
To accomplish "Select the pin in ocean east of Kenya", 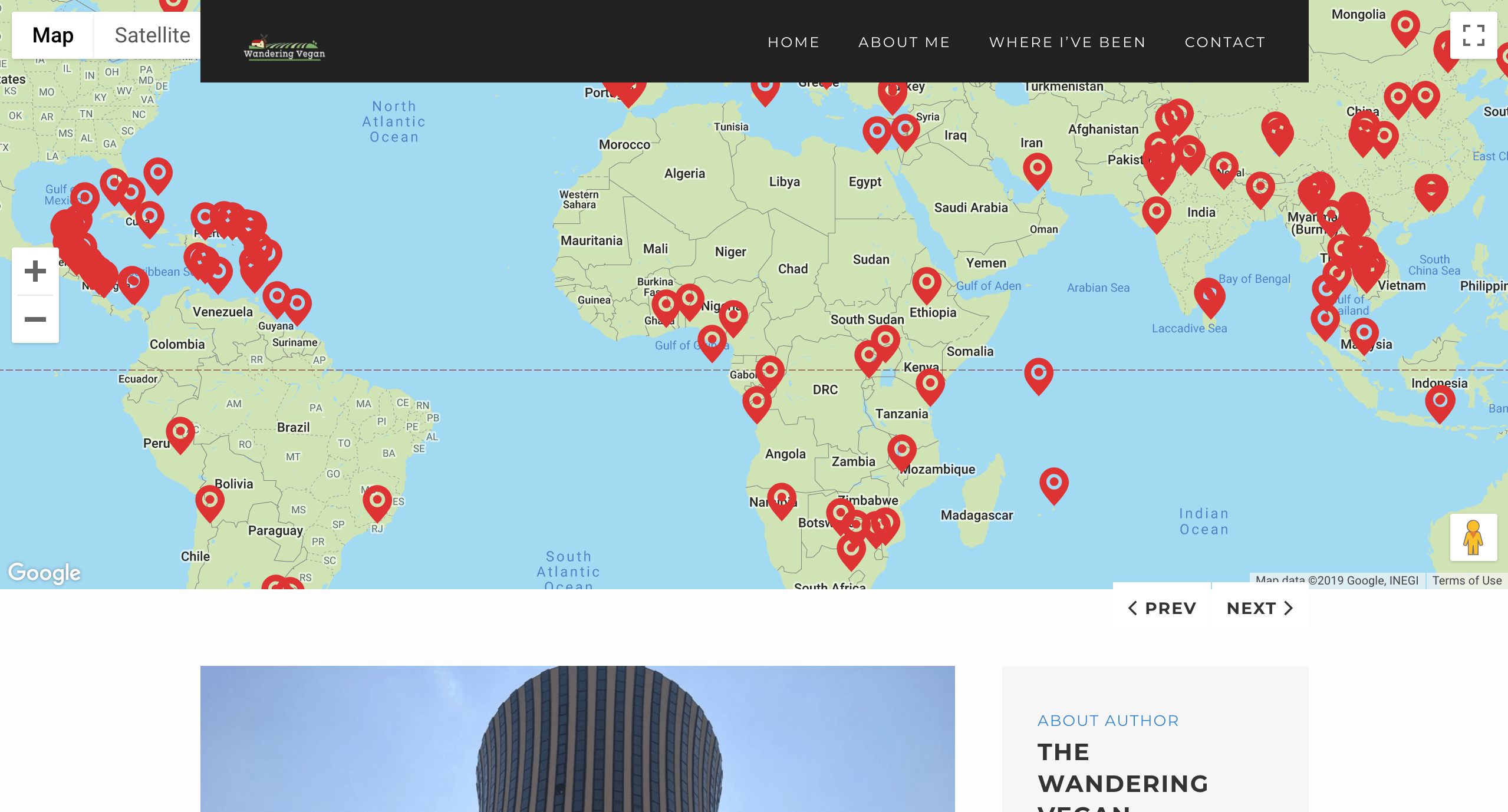I will coord(1039,376).
